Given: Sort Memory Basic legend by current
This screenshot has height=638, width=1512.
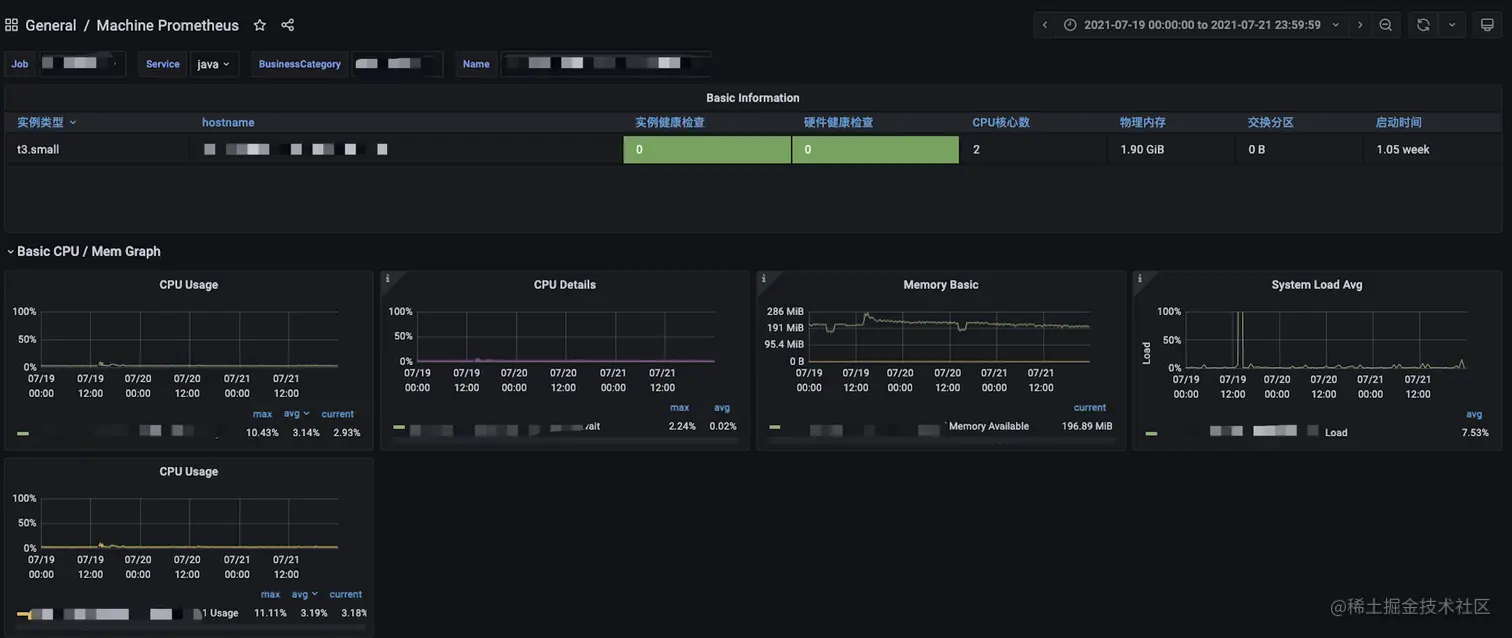Looking at the screenshot, I should click(x=1090, y=408).
